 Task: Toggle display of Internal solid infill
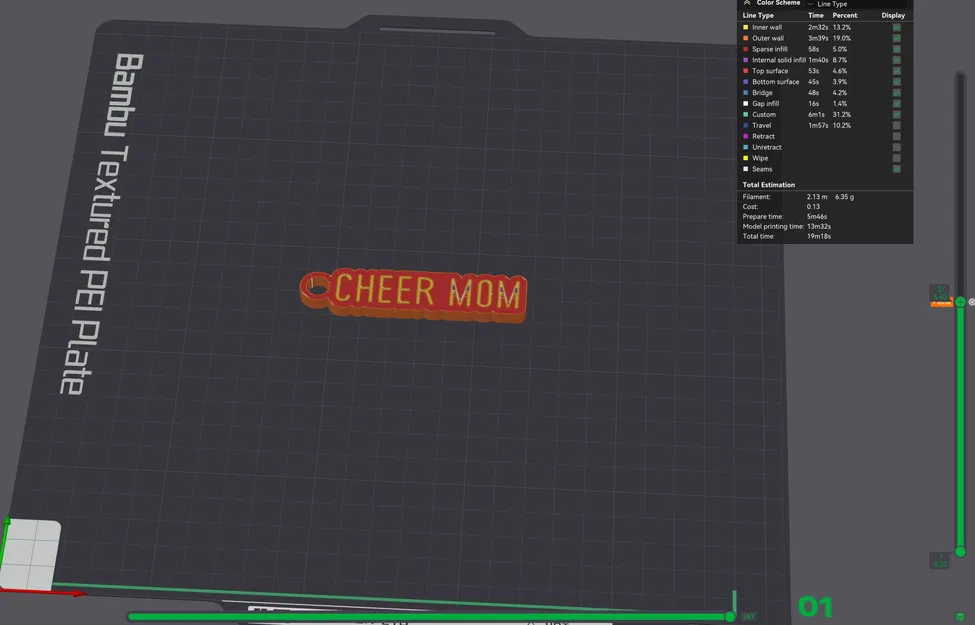click(897, 60)
